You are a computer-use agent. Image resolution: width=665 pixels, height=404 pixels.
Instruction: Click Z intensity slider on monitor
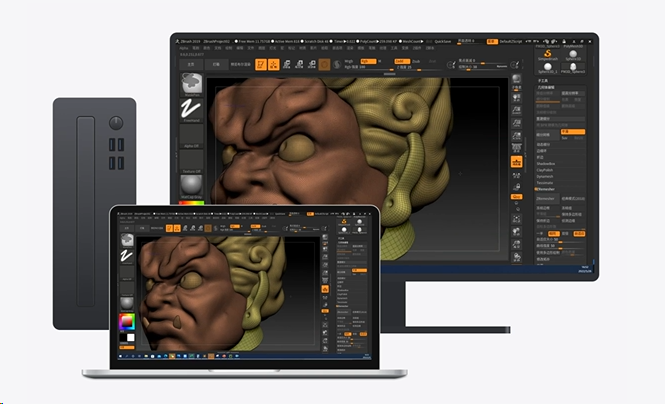tap(419, 67)
